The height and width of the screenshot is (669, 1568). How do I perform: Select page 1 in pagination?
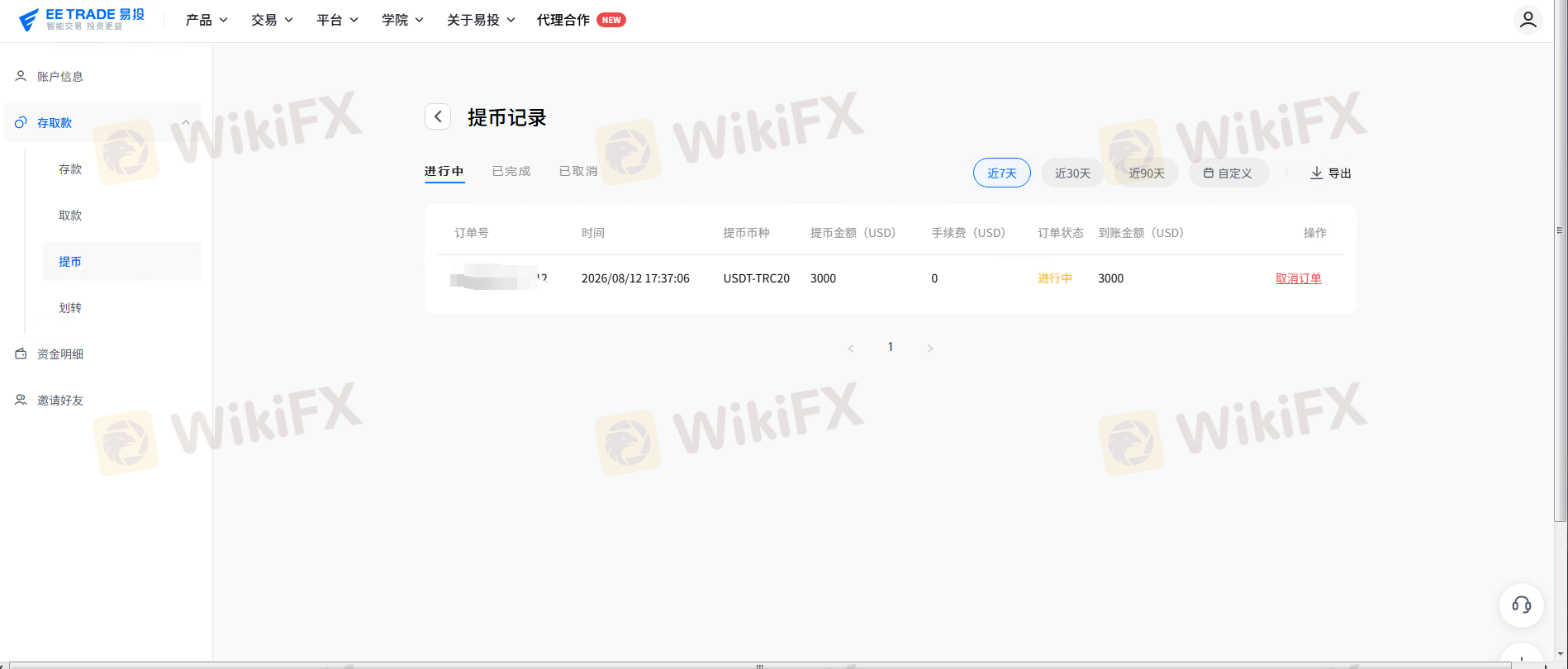[x=891, y=347]
